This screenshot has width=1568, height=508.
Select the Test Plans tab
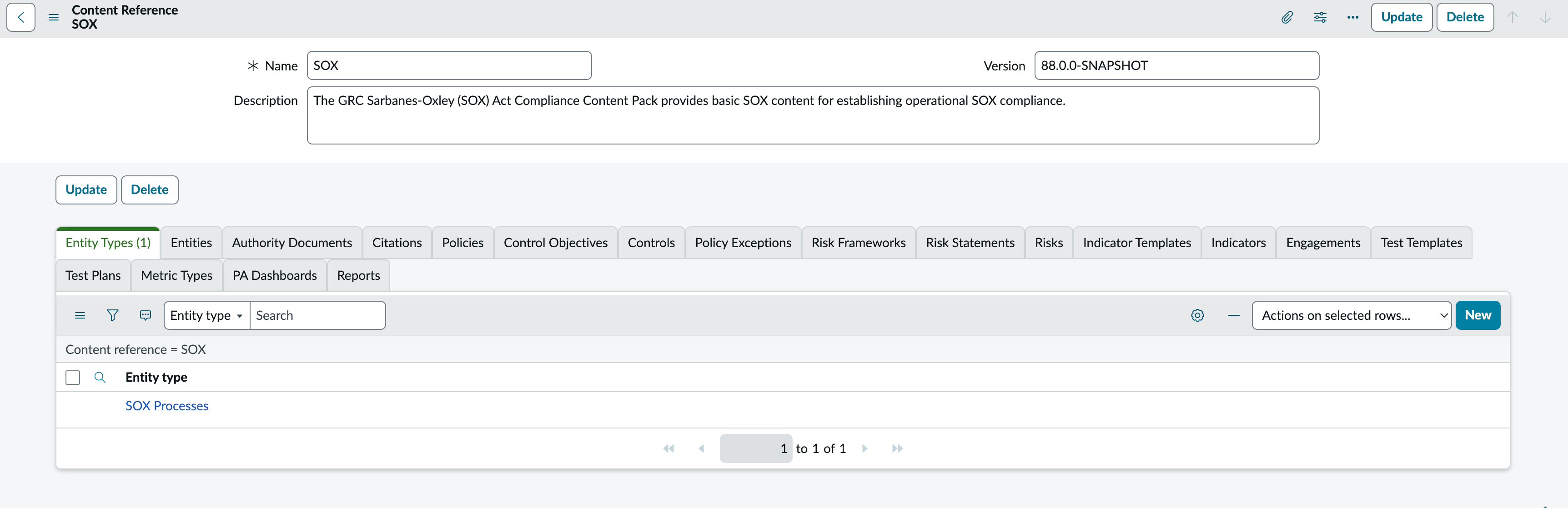93,276
